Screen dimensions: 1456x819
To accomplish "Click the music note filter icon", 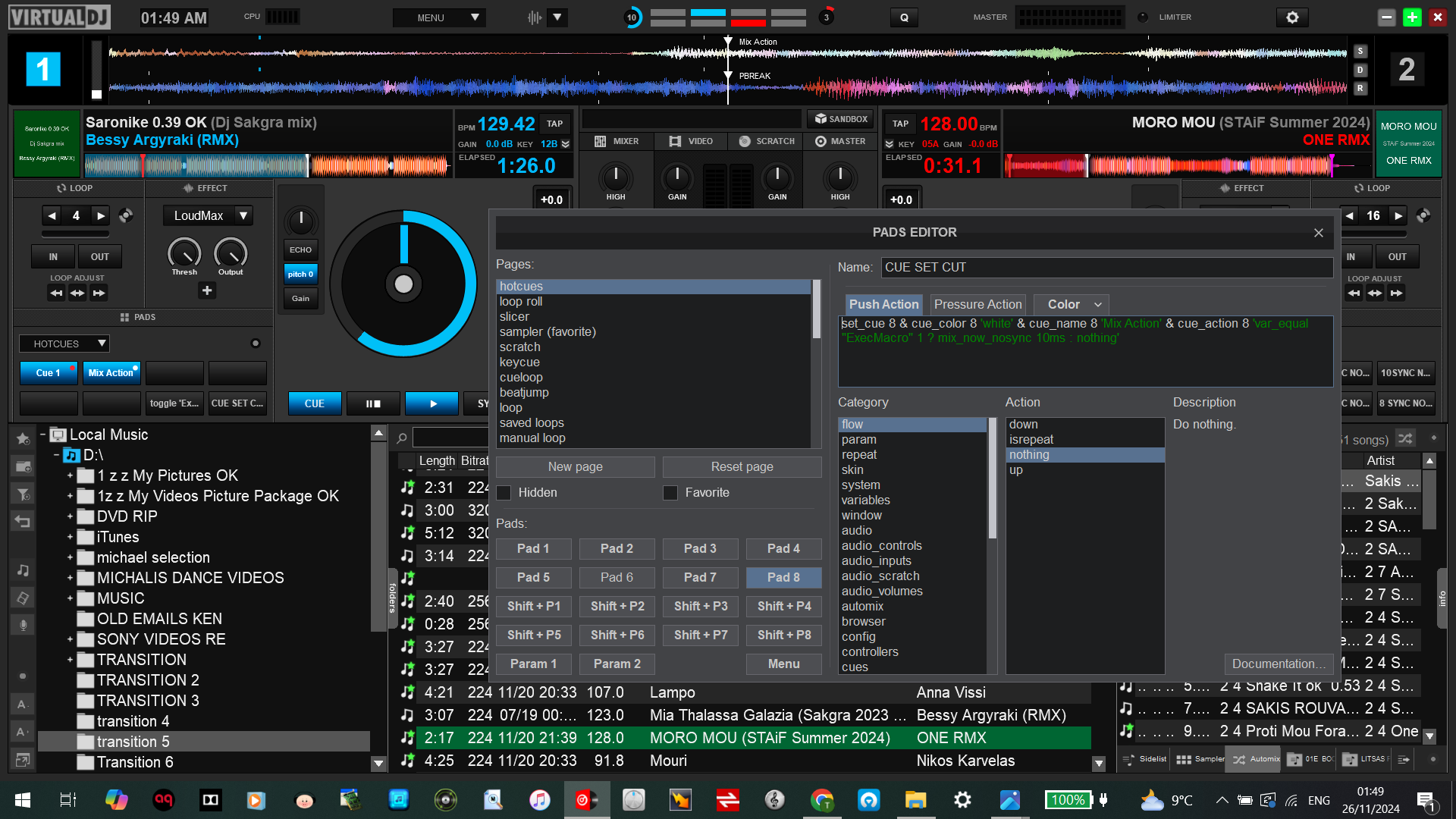I will coord(23,570).
